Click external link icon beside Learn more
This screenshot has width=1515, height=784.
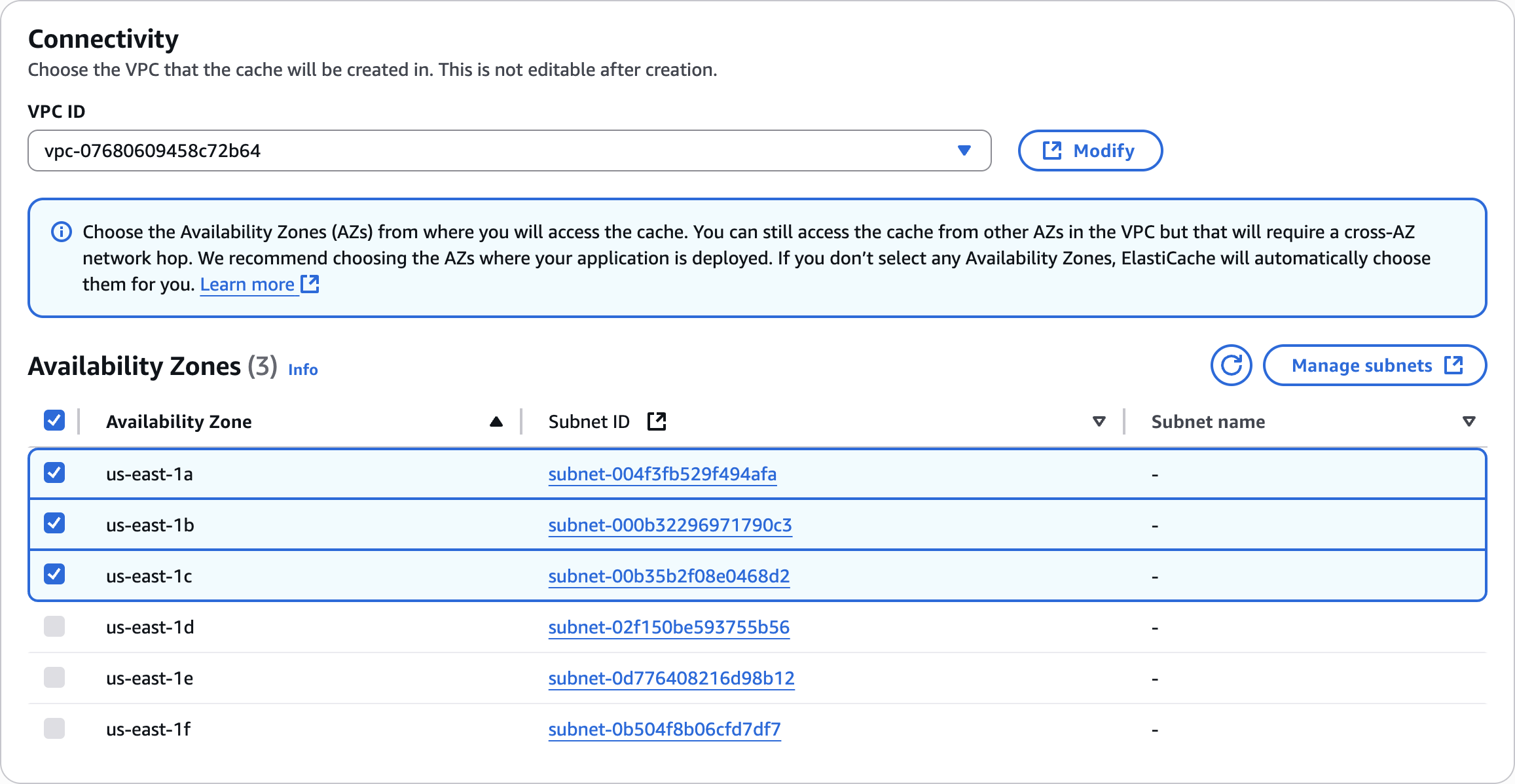coord(310,284)
